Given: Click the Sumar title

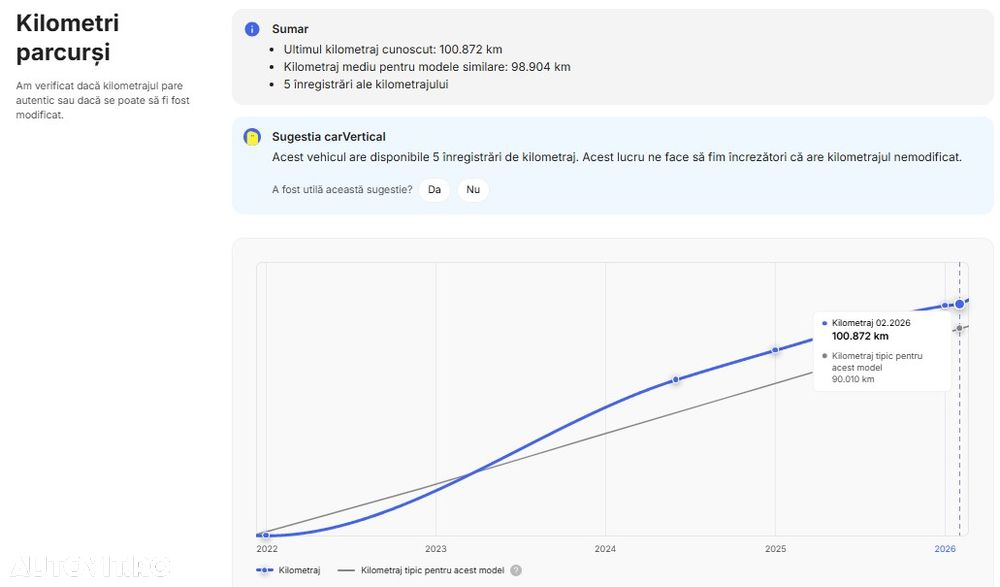Looking at the screenshot, I should click(290, 29).
